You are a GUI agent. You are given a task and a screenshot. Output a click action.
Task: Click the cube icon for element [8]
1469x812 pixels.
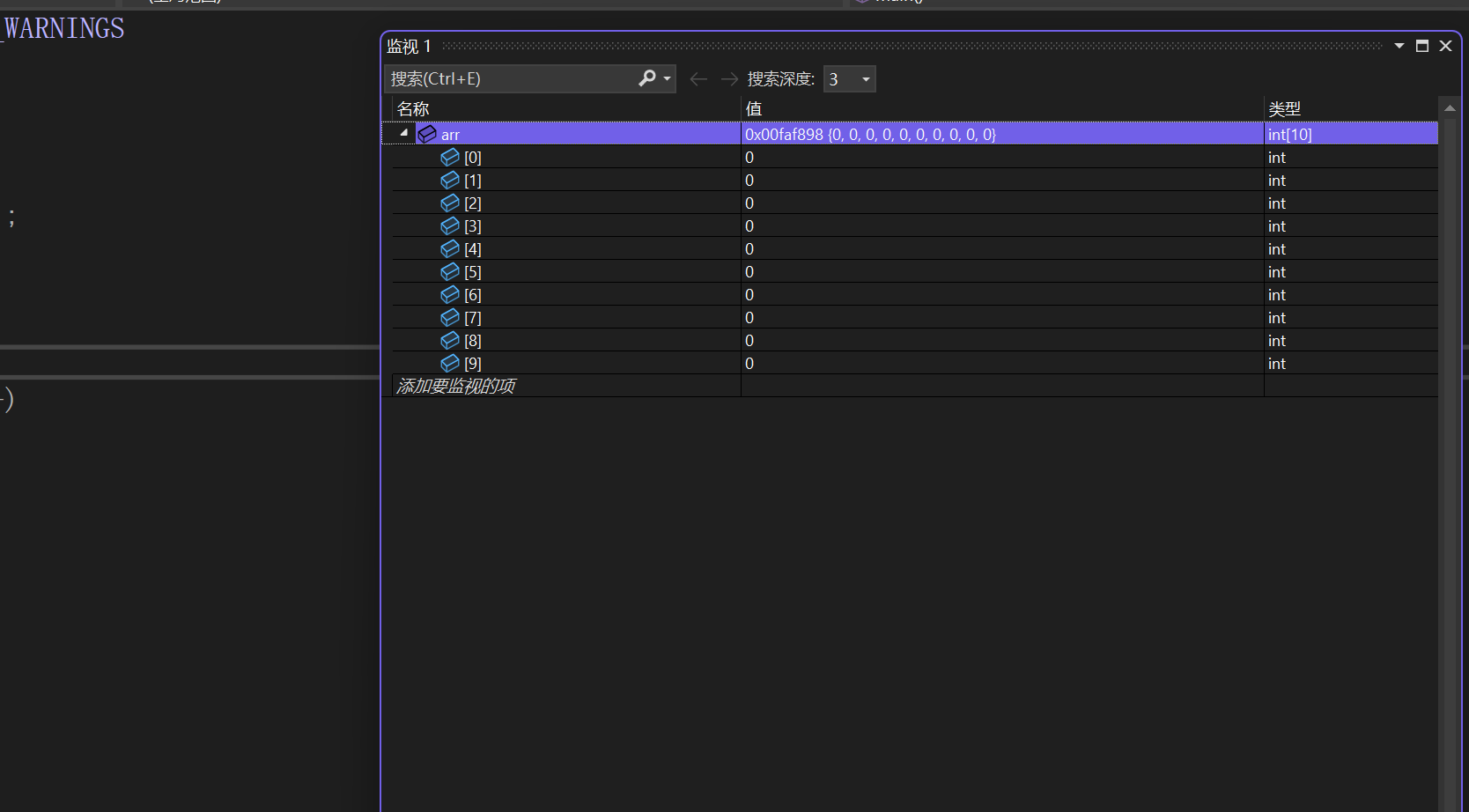(450, 340)
